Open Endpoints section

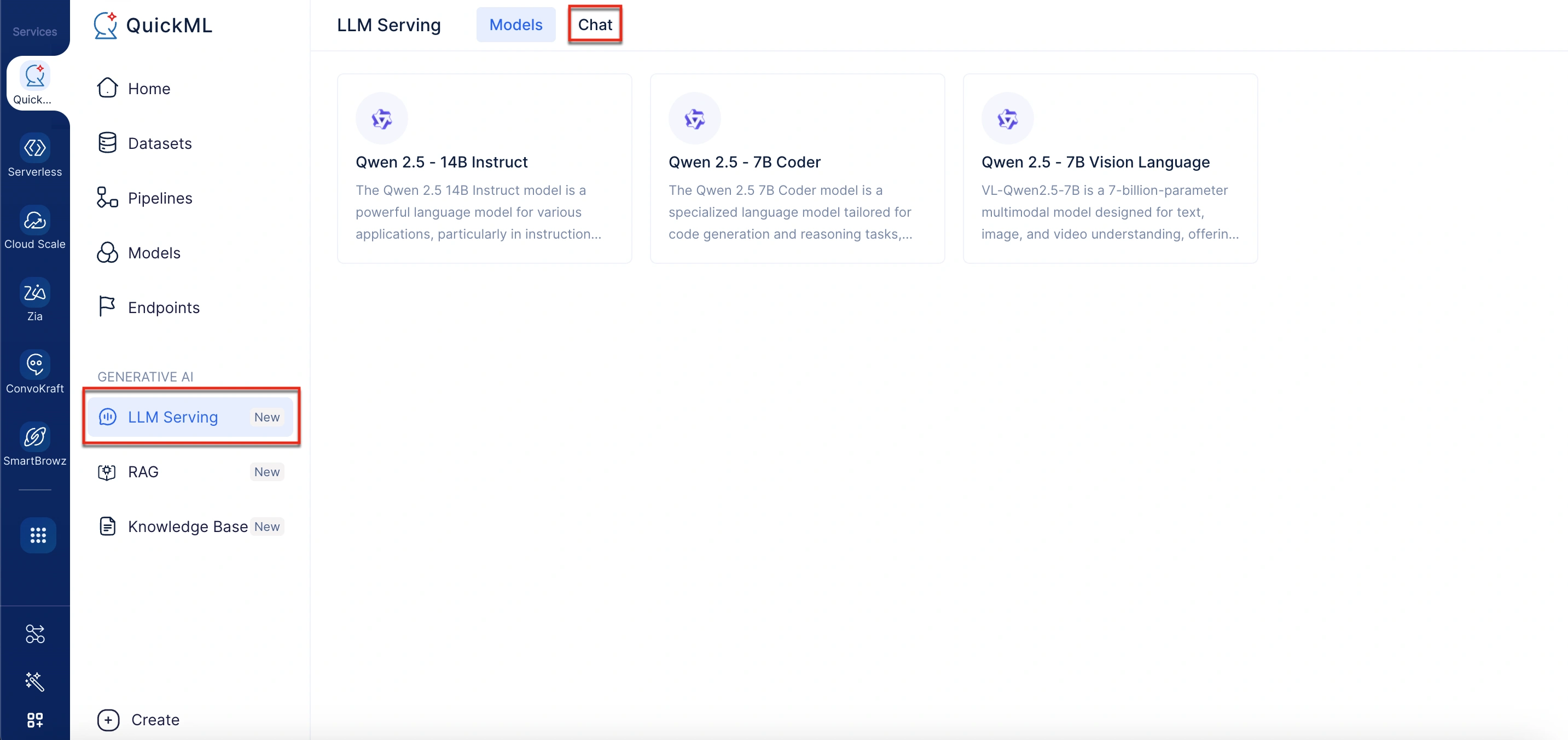(190, 308)
